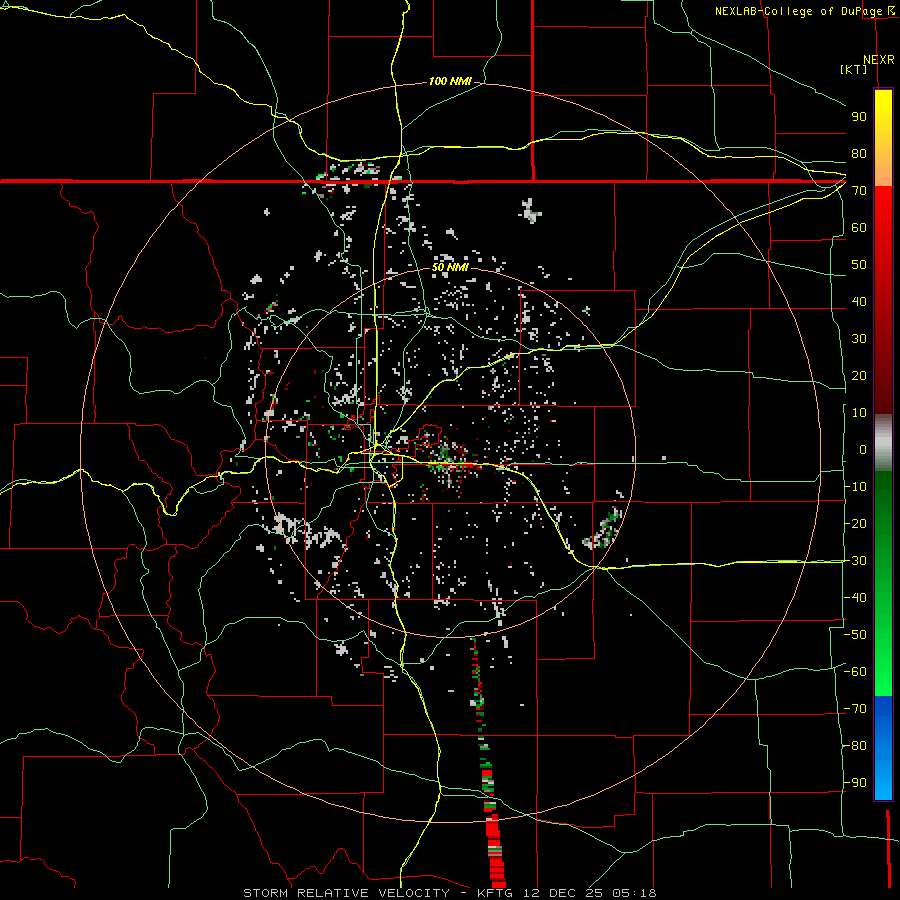Select the -50 value on velocity scale
The image size is (900, 900).
(855, 635)
